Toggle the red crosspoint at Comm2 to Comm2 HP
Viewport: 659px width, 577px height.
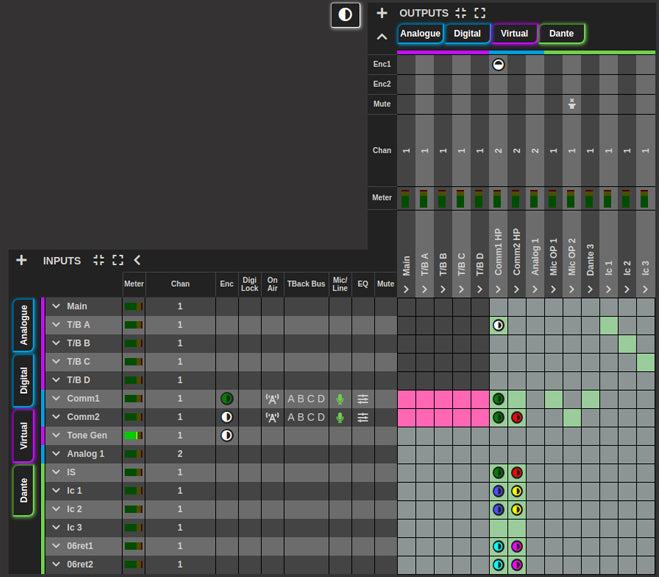517,417
